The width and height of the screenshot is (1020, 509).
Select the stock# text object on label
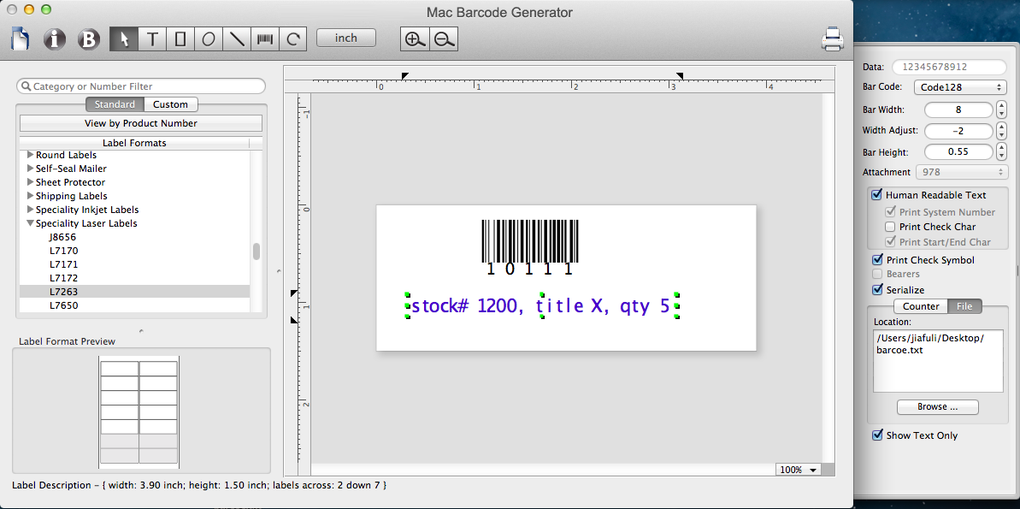(x=542, y=305)
